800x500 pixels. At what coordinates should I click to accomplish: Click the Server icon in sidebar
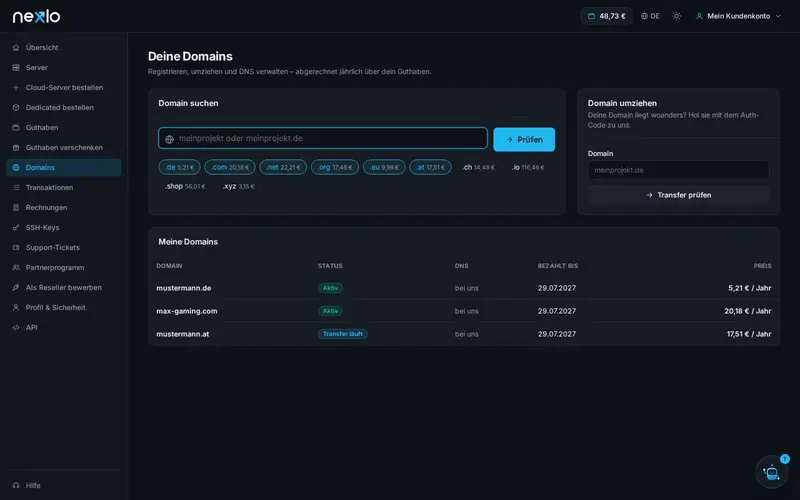pyautogui.click(x=16, y=67)
